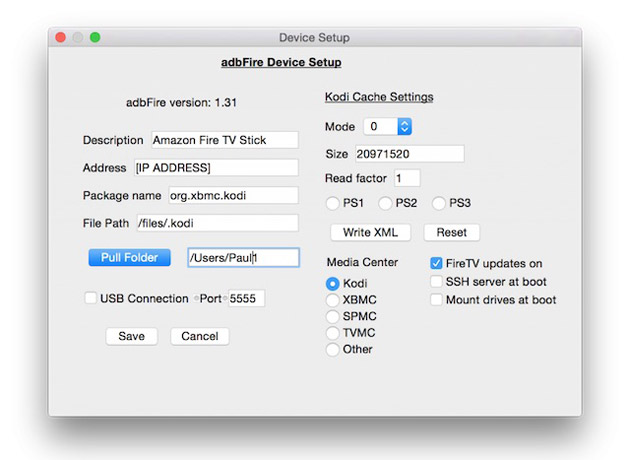
Task: Click the Write XML button
Action: click(370, 233)
